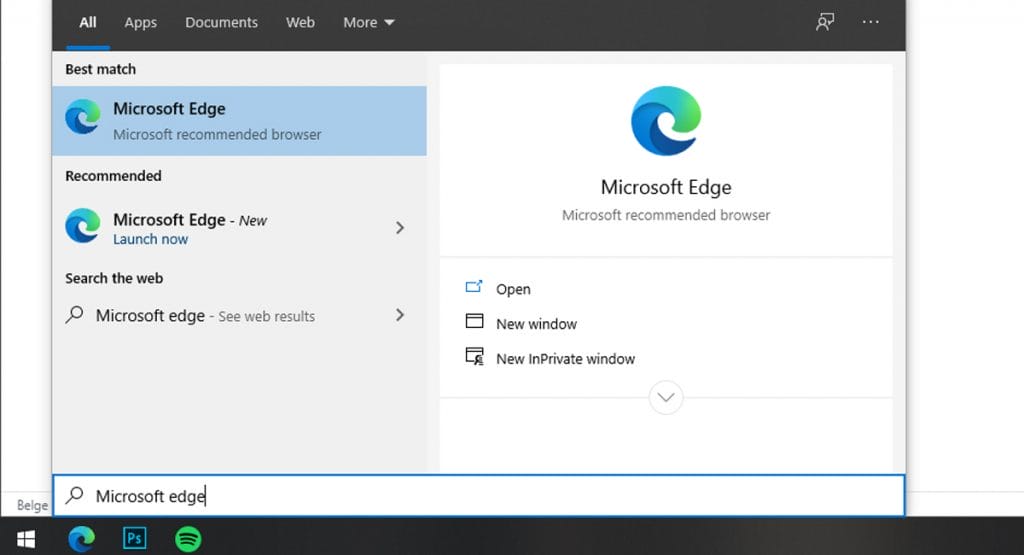Switch to the Documents tab
This screenshot has width=1024, height=555.
tap(221, 23)
